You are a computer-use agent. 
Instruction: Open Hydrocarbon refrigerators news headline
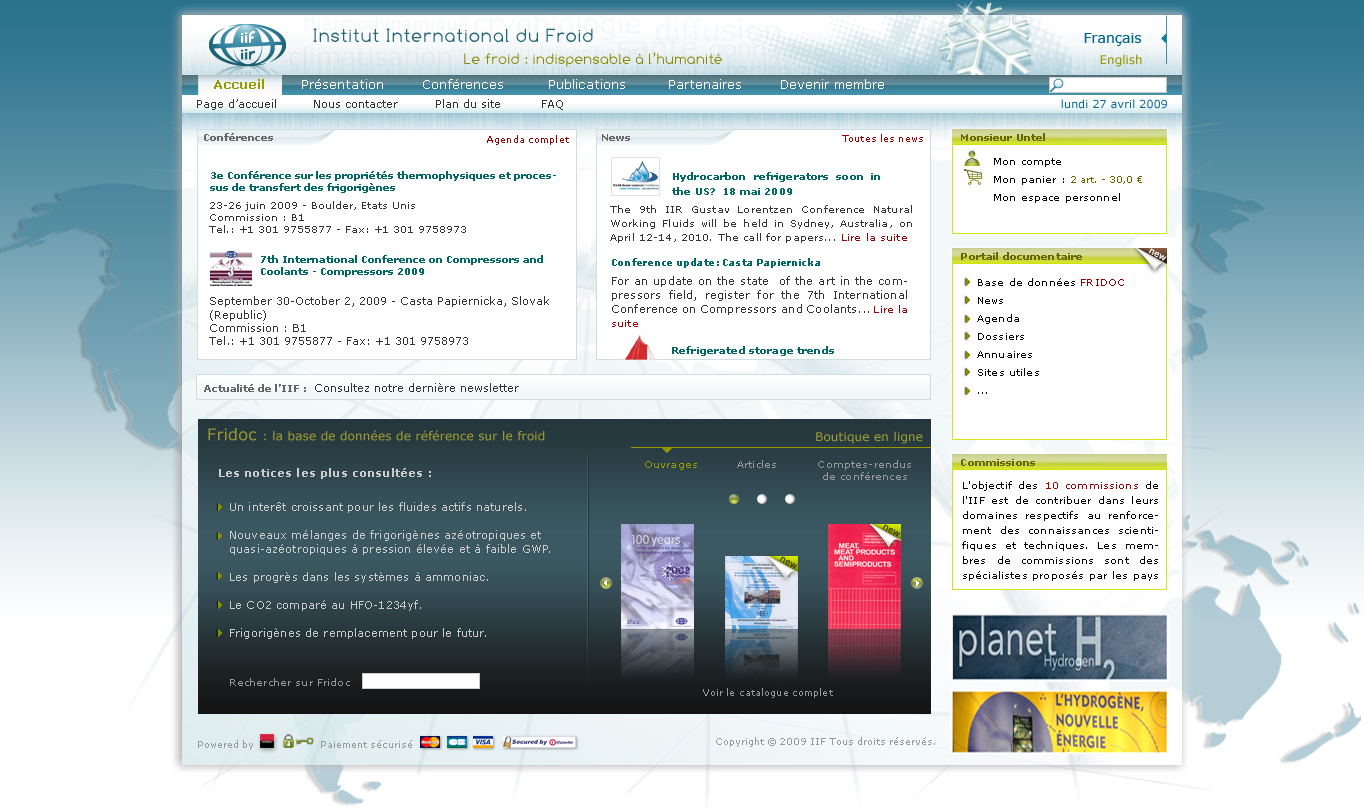[776, 184]
